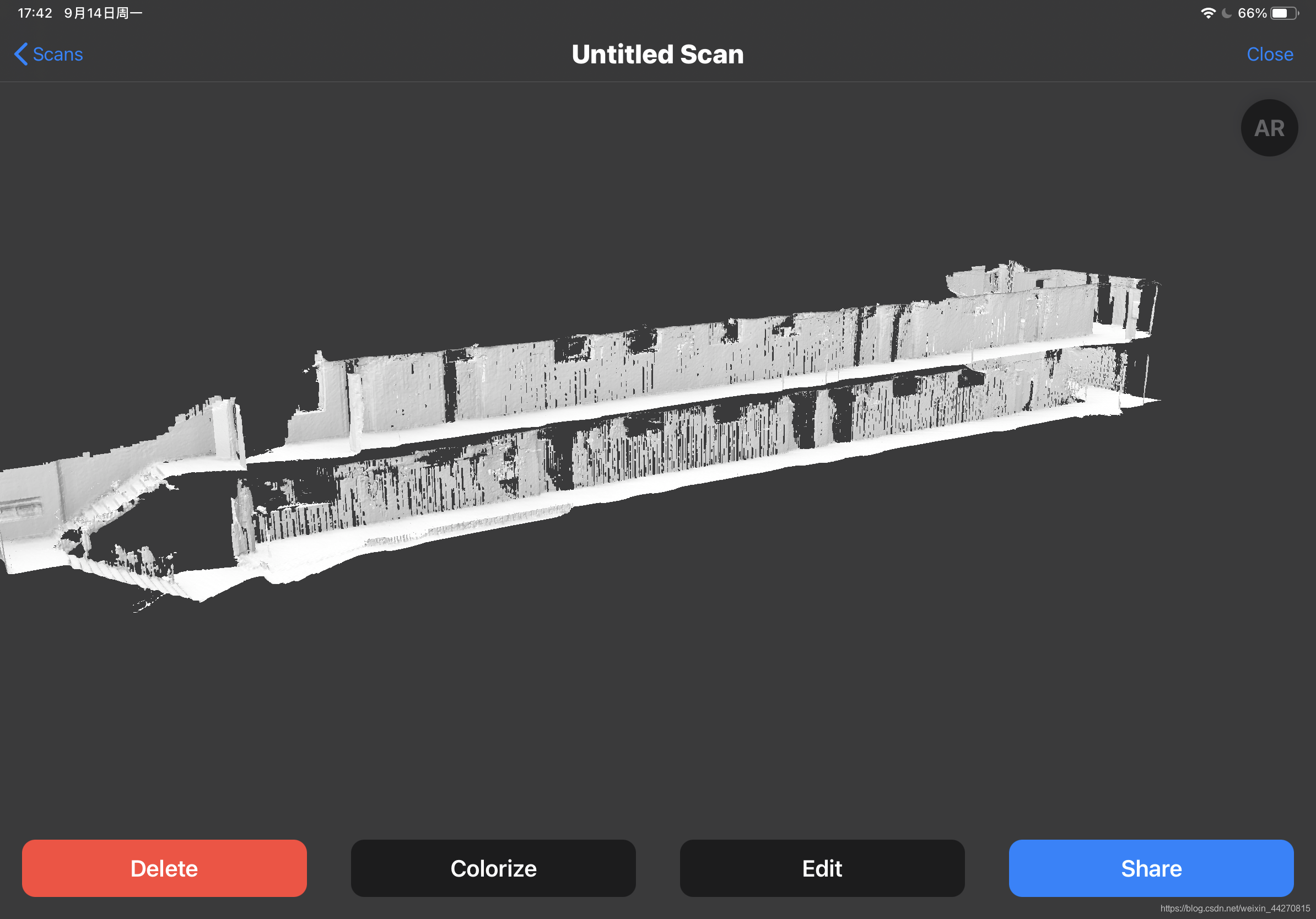This screenshot has height=919, width=1316.
Task: Tap the back chevron beside Scans
Action: [x=20, y=55]
